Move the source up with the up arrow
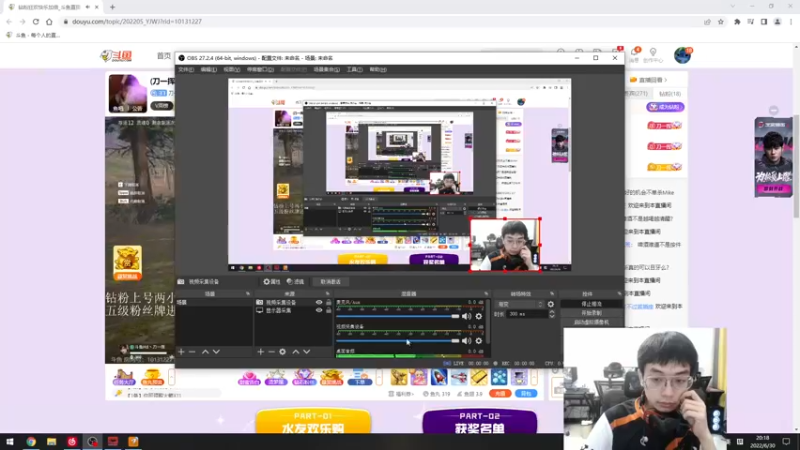 pos(295,352)
